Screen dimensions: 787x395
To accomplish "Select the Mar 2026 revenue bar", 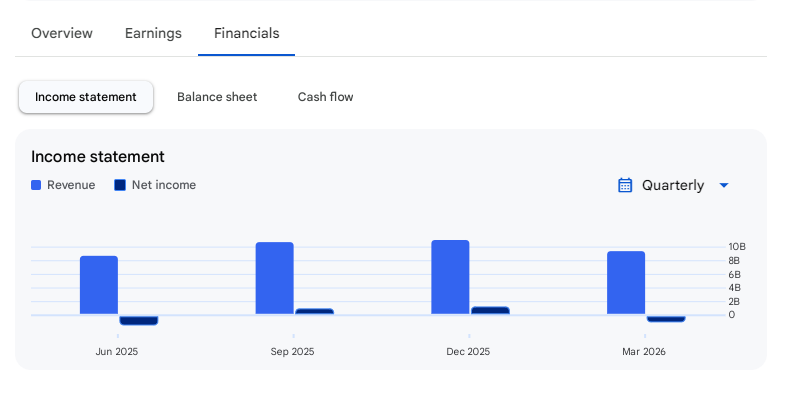I will pyautogui.click(x=626, y=283).
